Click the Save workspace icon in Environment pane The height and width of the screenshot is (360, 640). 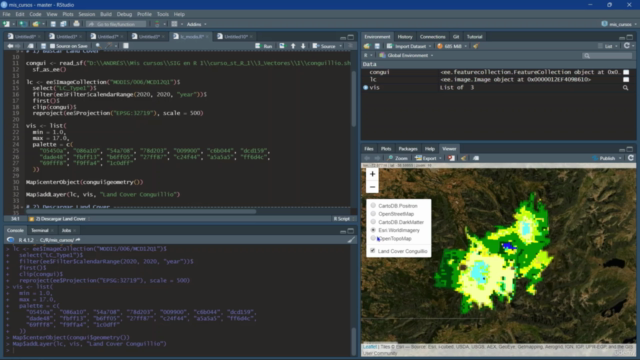[x=377, y=46]
